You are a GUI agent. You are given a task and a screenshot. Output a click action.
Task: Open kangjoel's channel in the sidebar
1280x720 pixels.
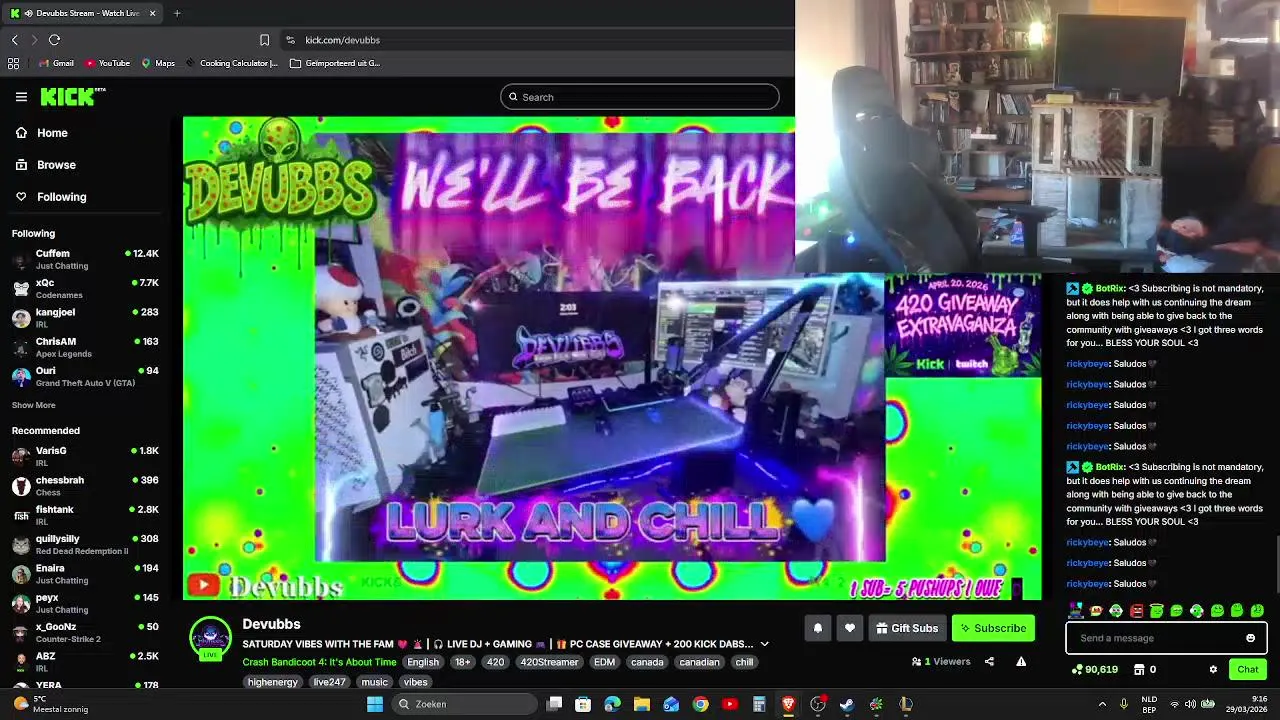85,317
